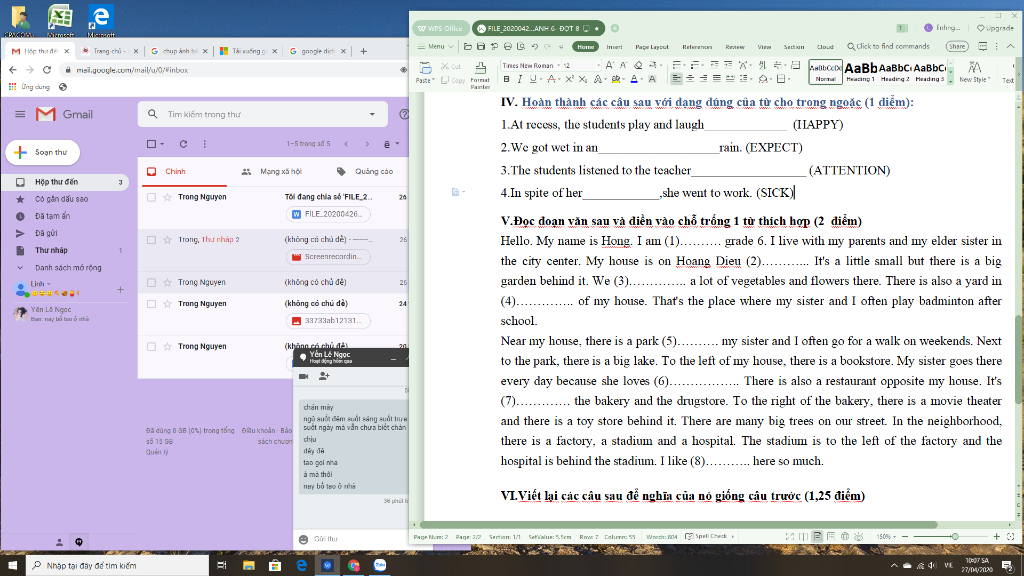Switch to References tab in WPS
1024x576 pixels.
[x=697, y=47]
